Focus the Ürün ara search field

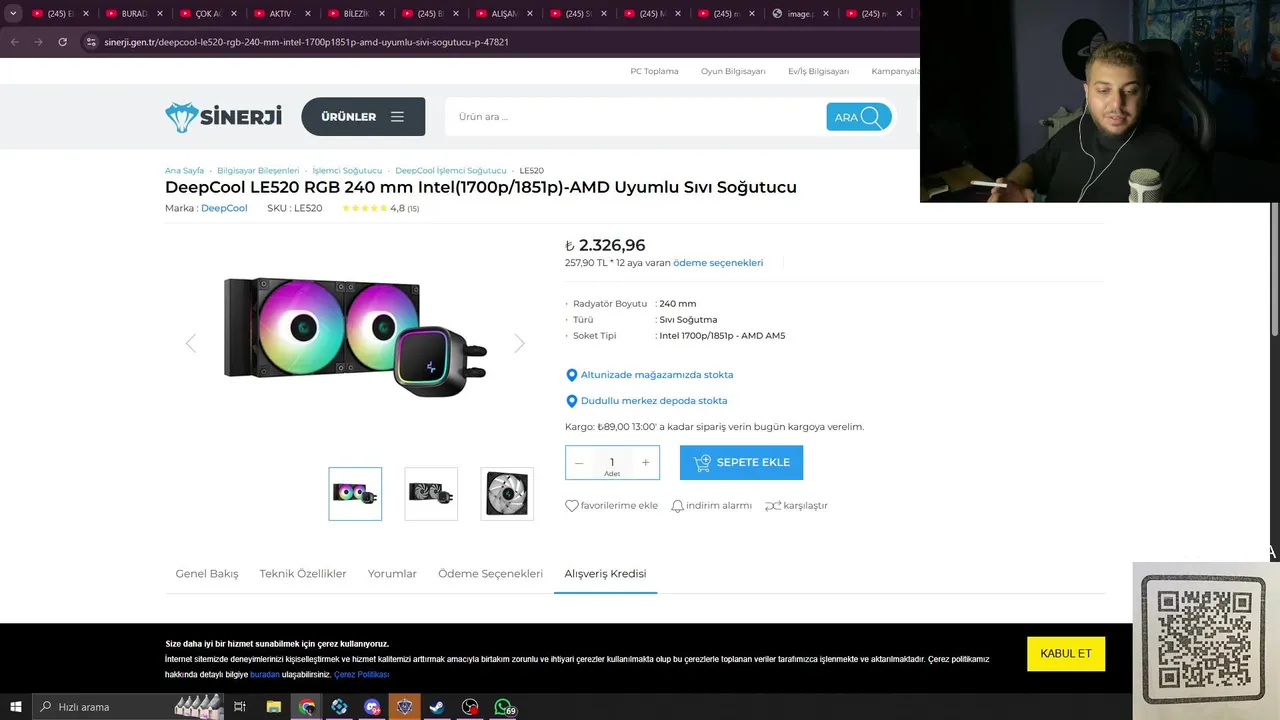[x=635, y=117]
